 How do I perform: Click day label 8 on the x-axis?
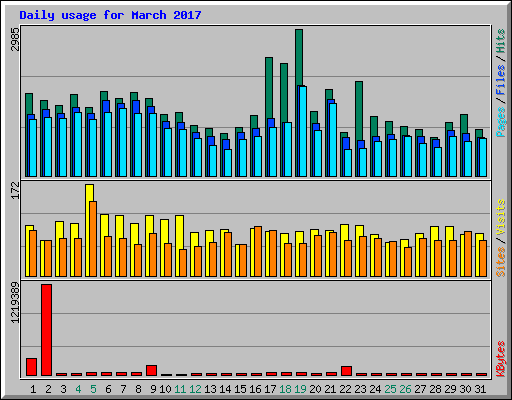pyautogui.click(x=138, y=389)
